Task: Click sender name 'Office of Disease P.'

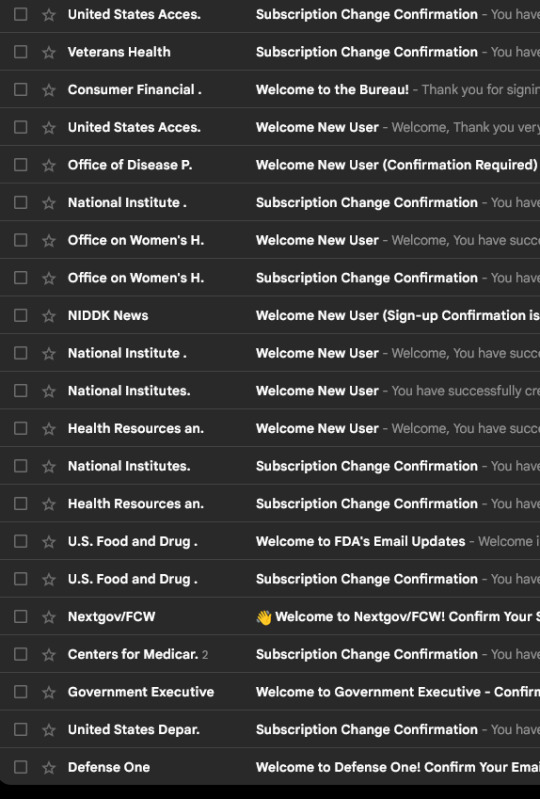Action: click(130, 165)
